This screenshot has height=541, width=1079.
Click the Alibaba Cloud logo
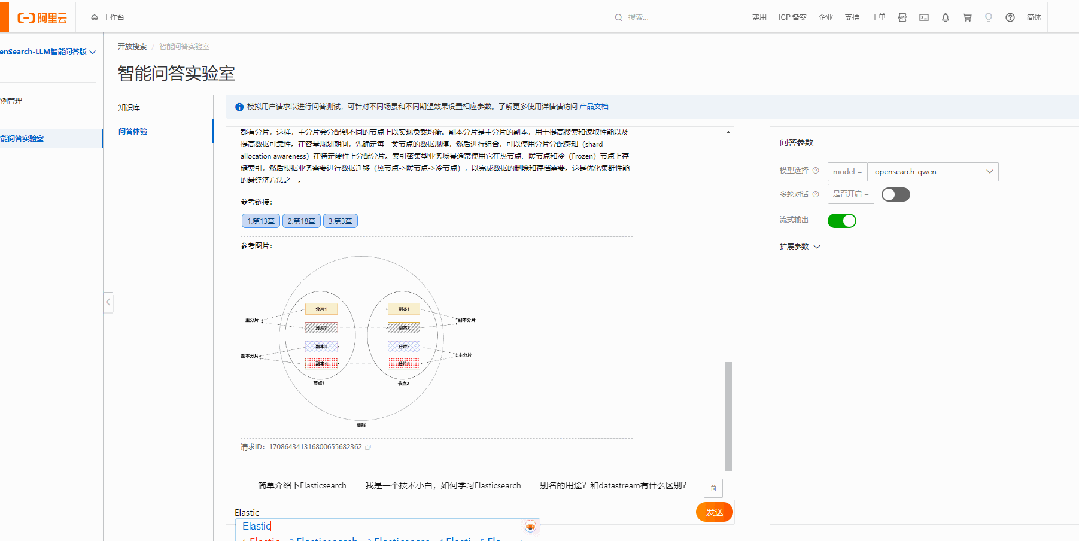42,17
